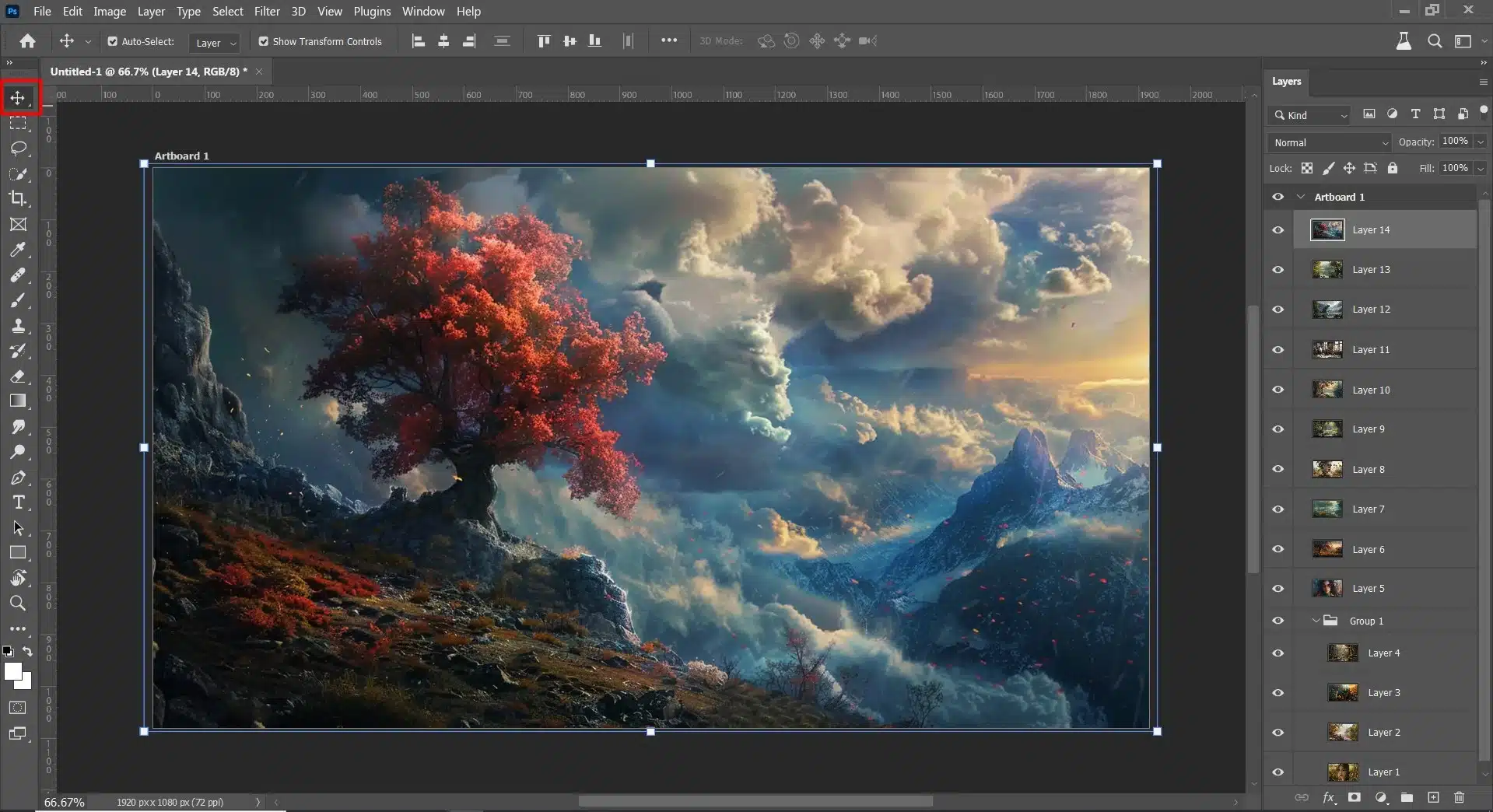The width and height of the screenshot is (1493, 812).
Task: Select the Path Selection tool
Action: tap(18, 528)
